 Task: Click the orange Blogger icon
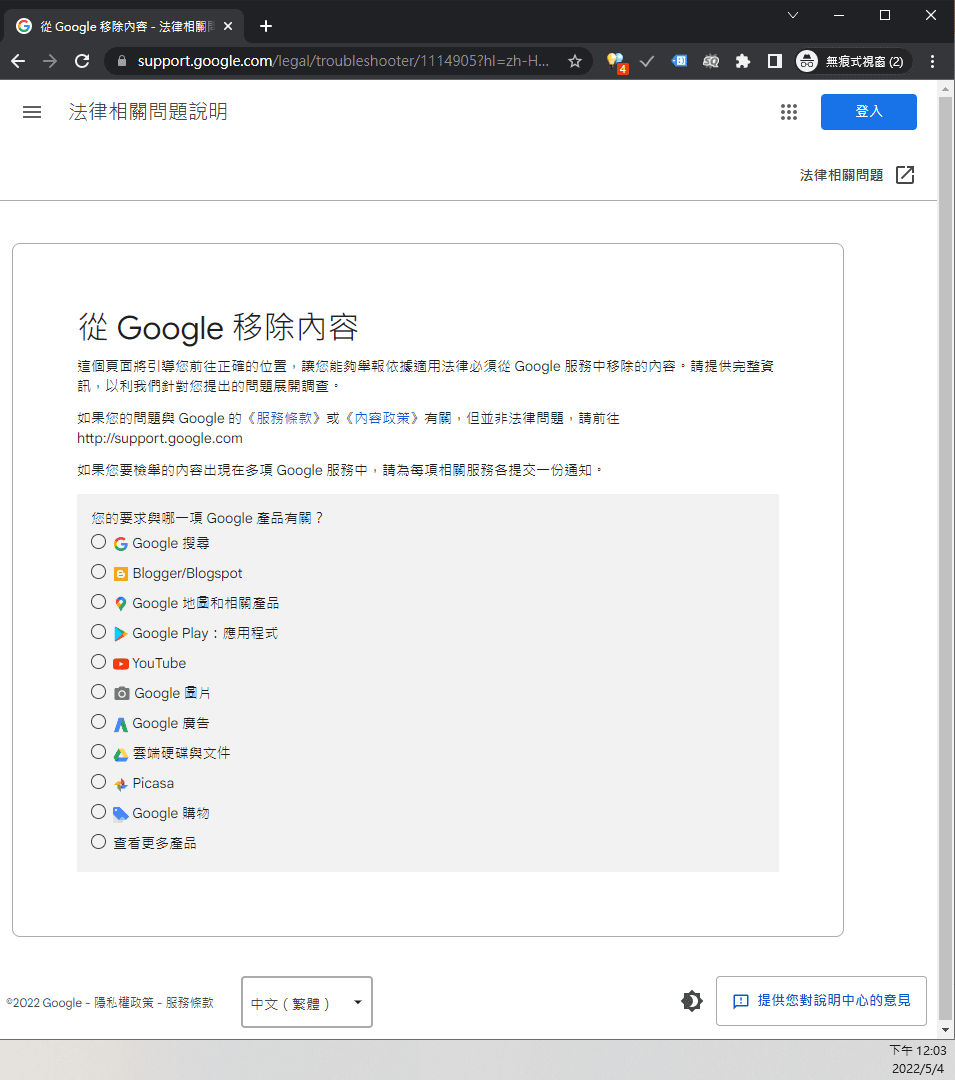120,574
